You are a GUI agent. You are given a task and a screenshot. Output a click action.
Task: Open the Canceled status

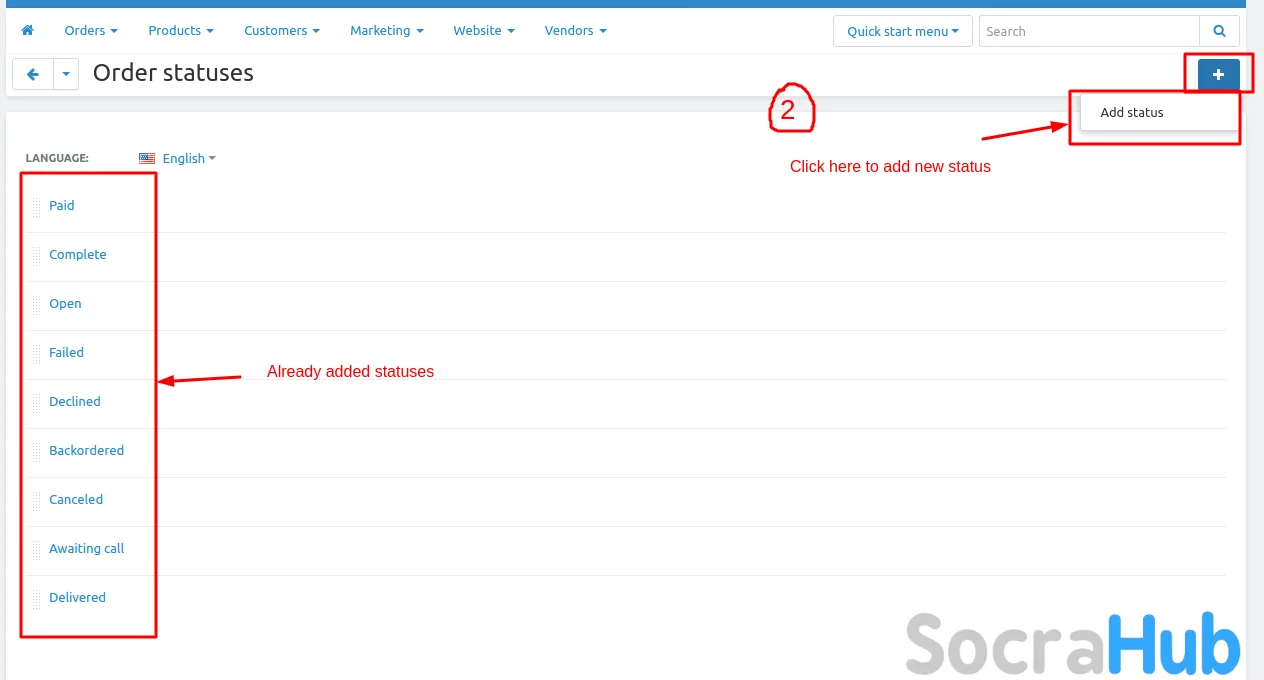pyautogui.click(x=76, y=500)
